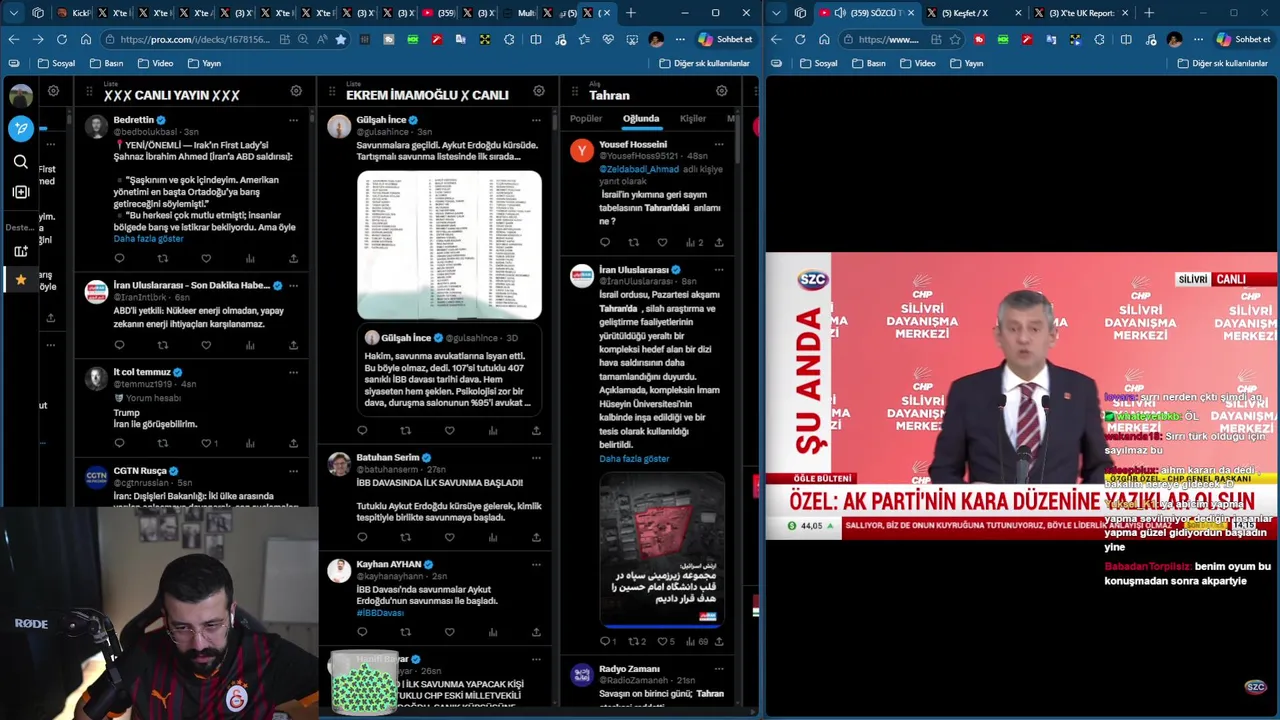Switch to Kişiler tab in Tahran column
Image resolution: width=1280 pixels, height=720 pixels.
click(x=693, y=119)
